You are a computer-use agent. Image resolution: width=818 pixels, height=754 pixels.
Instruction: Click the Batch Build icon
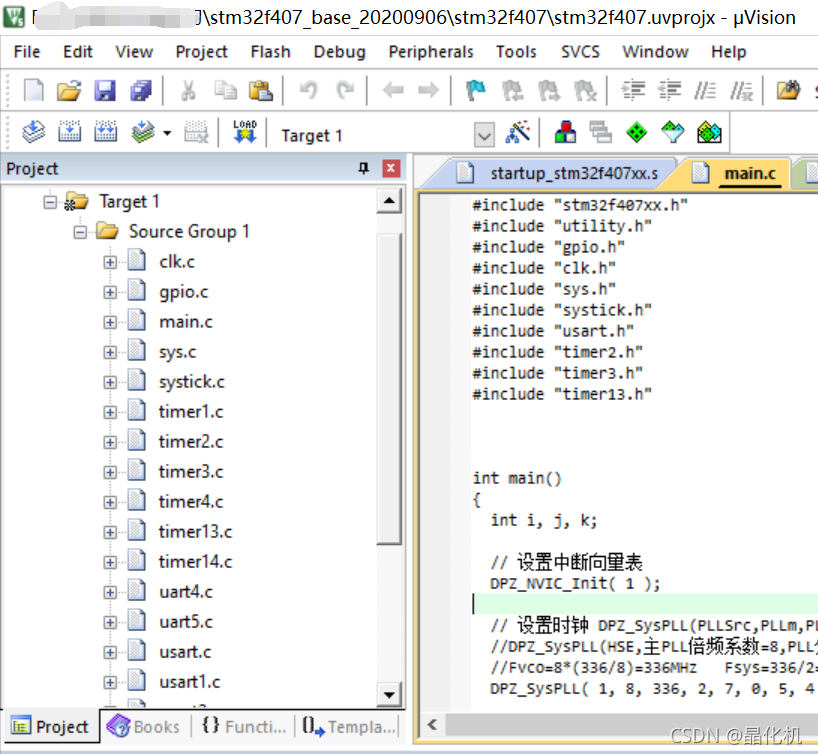pyautogui.click(x=143, y=131)
